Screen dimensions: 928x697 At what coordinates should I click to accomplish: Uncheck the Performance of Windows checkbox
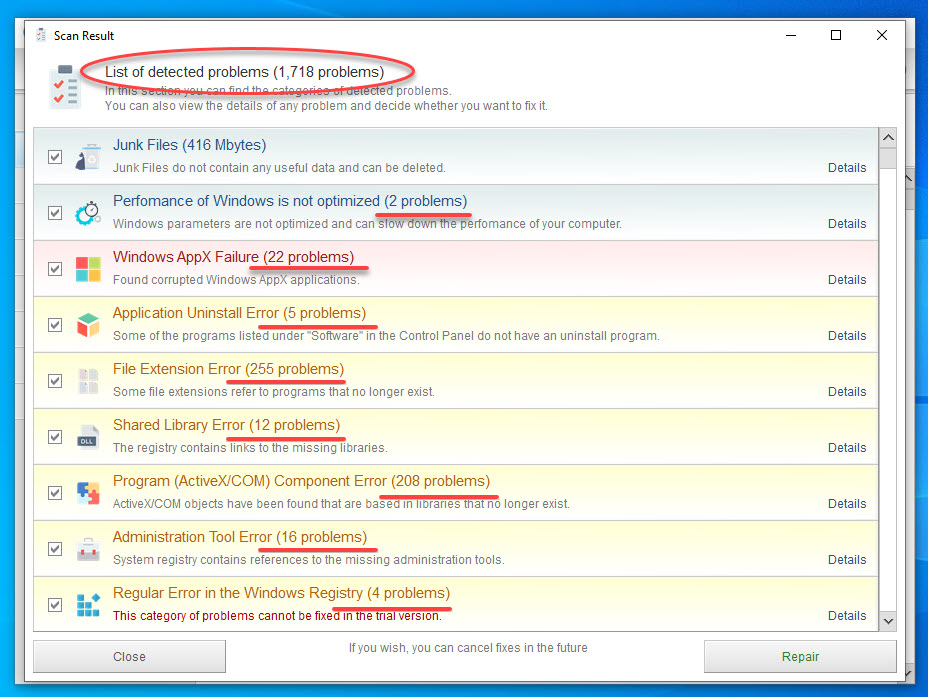point(55,213)
